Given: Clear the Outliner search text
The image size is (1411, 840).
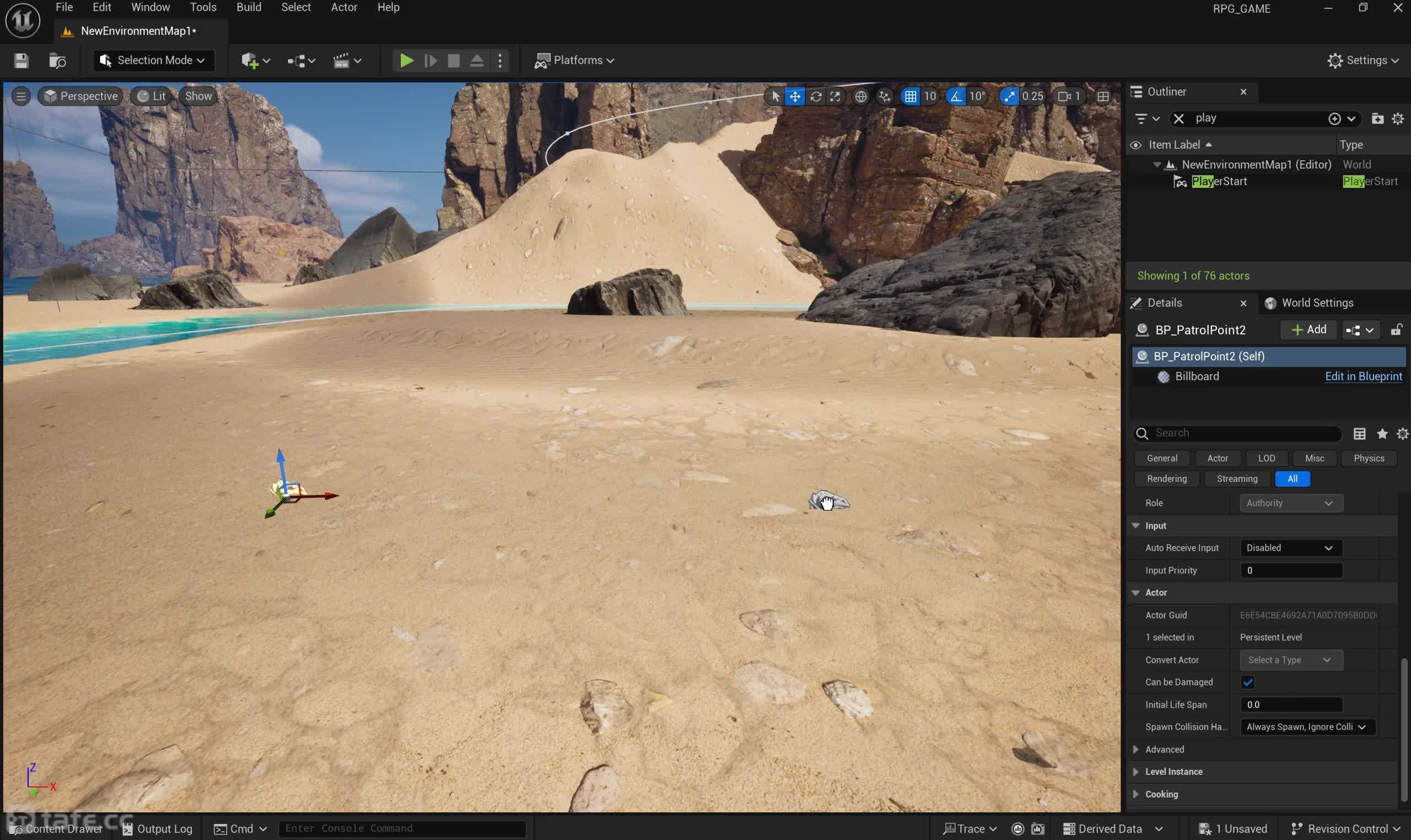Looking at the screenshot, I should pyautogui.click(x=1178, y=119).
